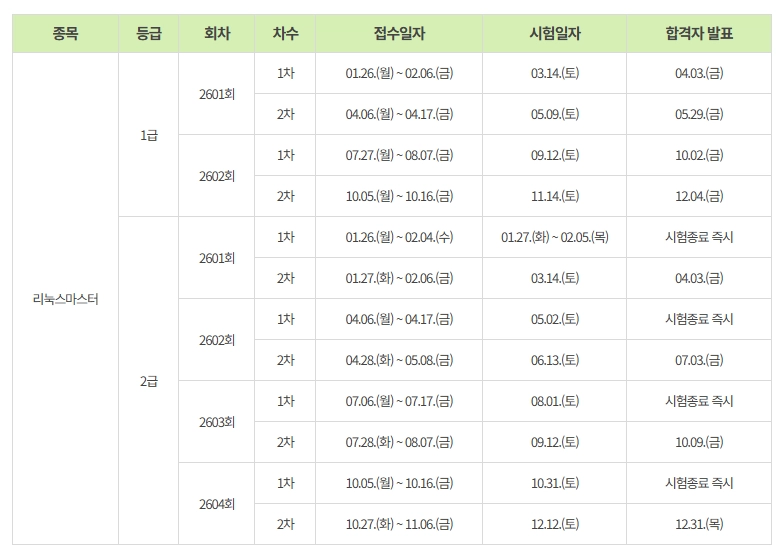Click exam date 12.12.(토)

[554, 524]
